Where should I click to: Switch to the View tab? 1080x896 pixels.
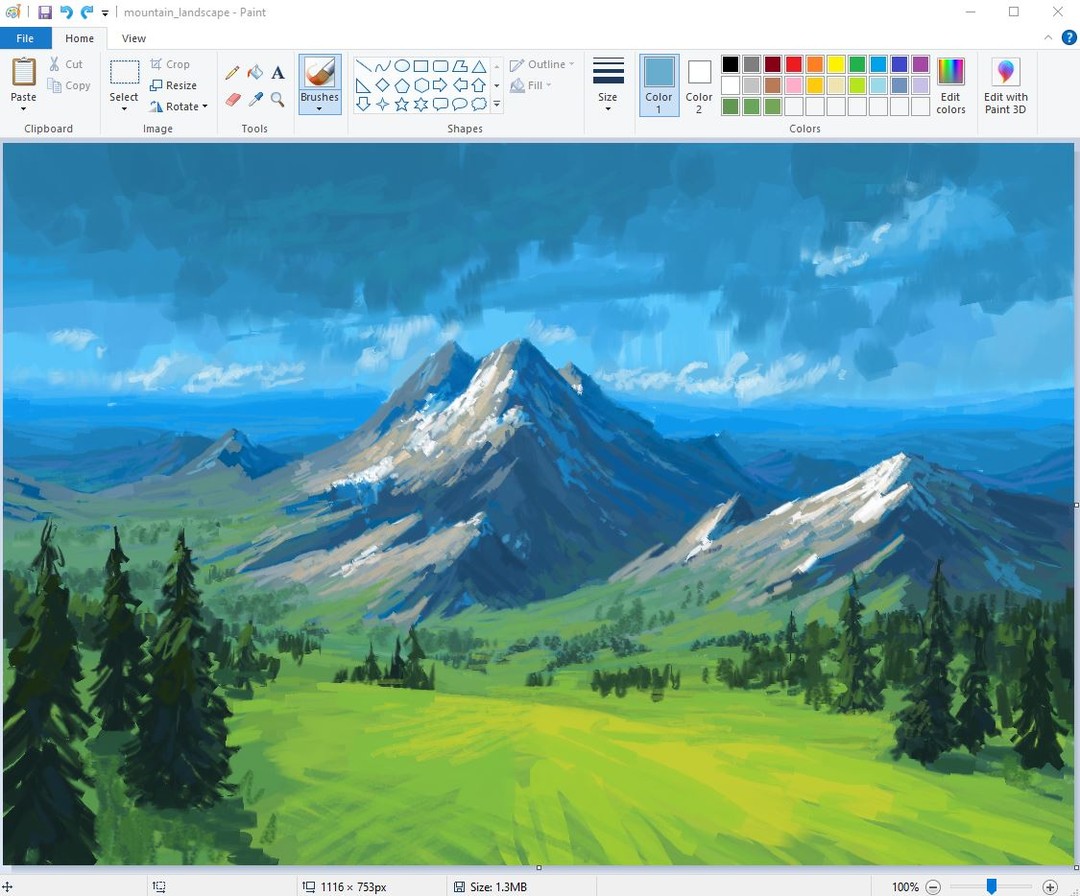click(x=134, y=39)
